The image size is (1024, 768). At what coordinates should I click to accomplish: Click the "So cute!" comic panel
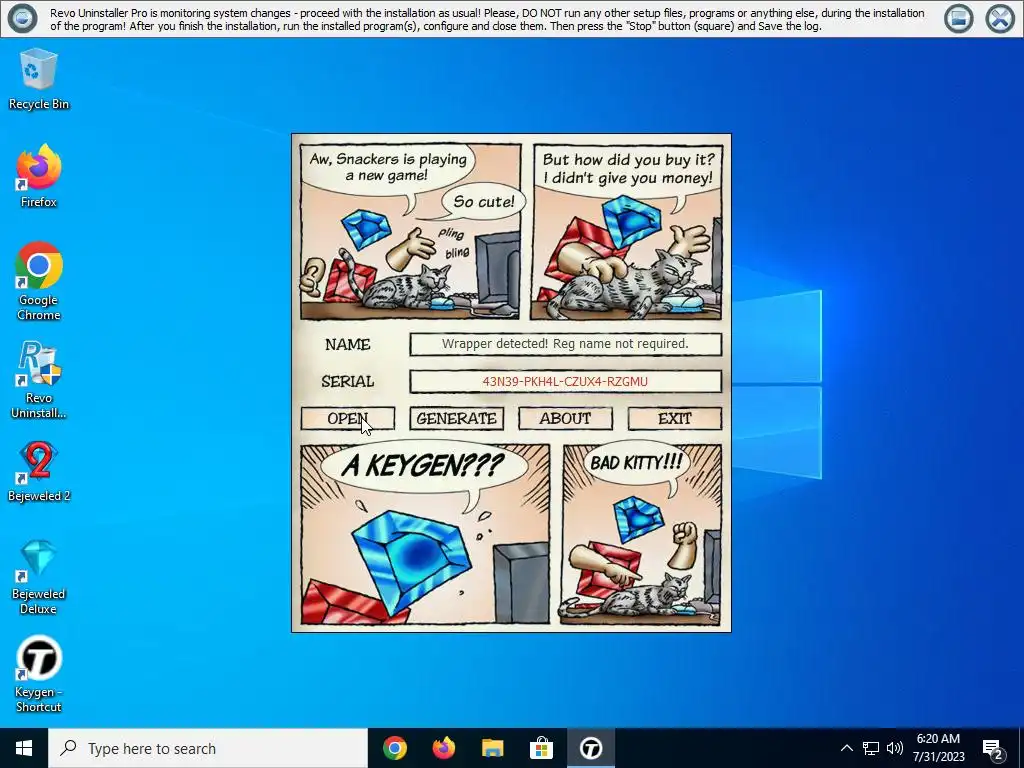click(x=411, y=231)
